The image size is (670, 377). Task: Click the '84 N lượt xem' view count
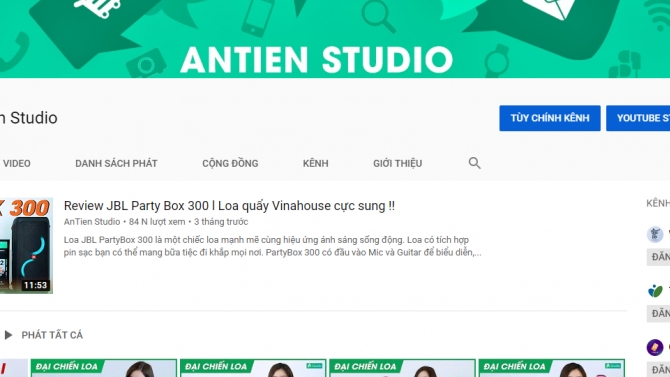pos(157,222)
